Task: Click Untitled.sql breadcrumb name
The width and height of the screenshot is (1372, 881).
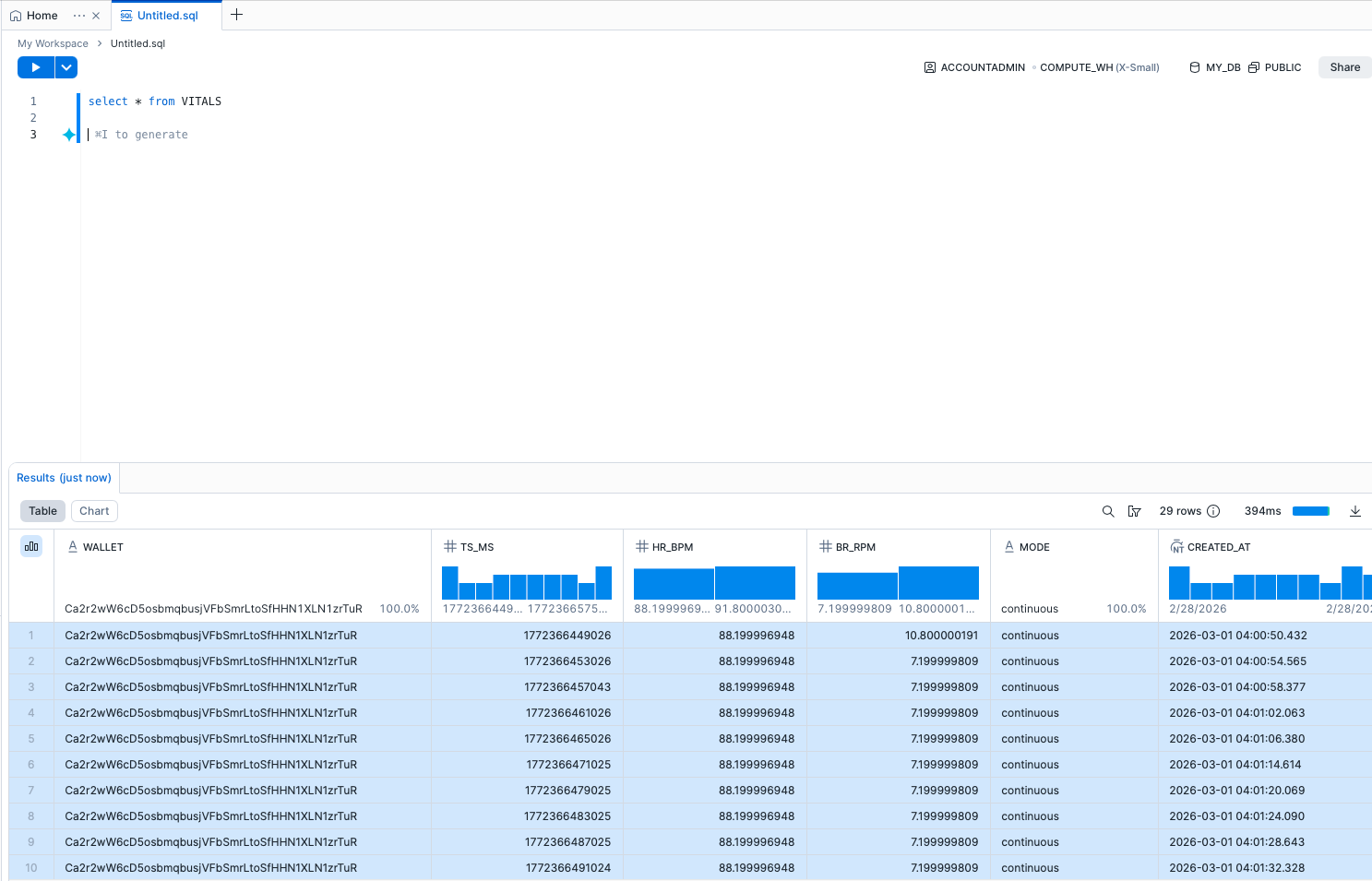Action: [x=137, y=43]
